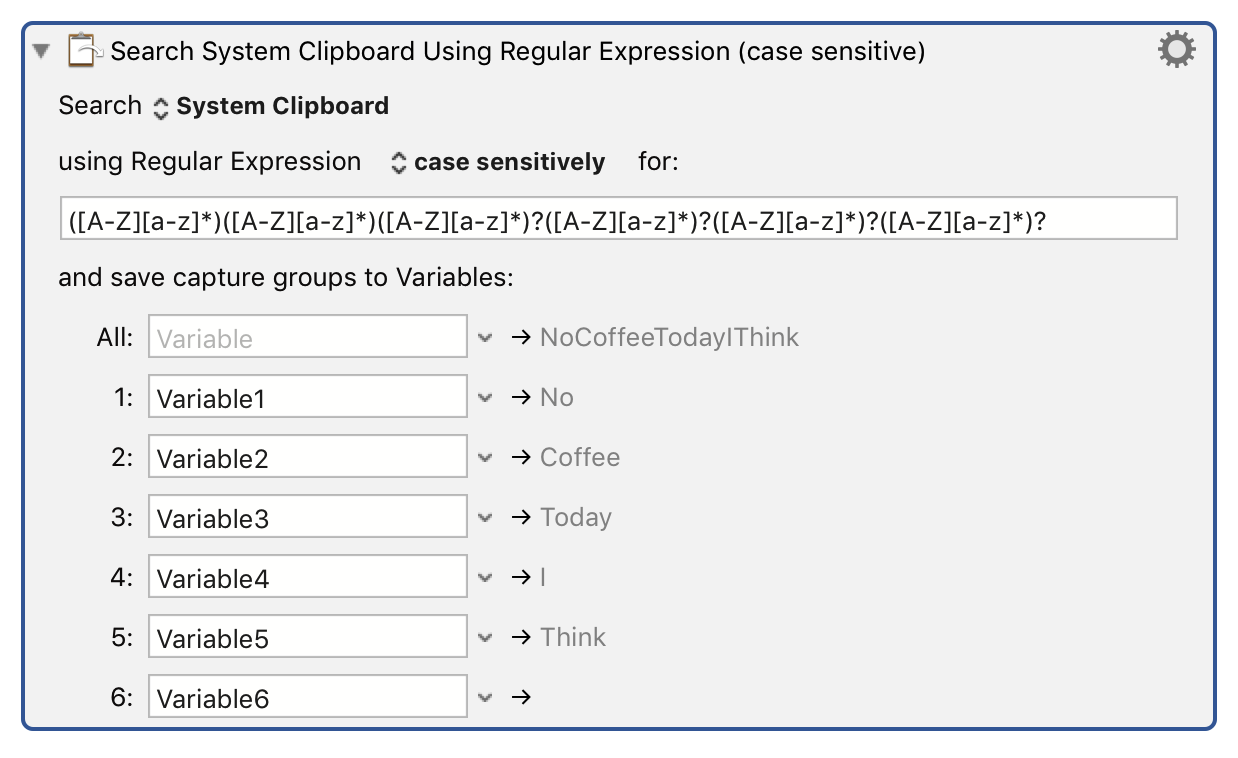Click the arrow beside Variable6

coord(521,697)
